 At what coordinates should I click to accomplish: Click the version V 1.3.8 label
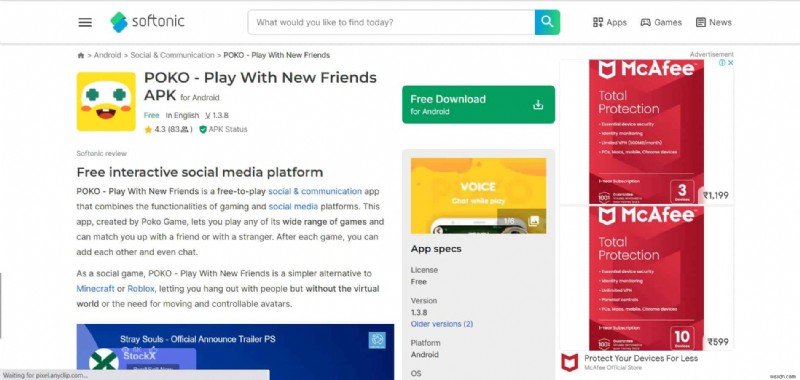(x=217, y=116)
